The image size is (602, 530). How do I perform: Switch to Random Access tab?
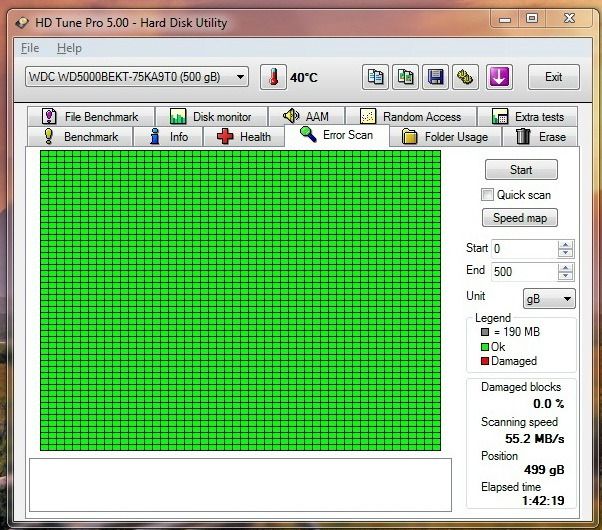[x=411, y=116]
